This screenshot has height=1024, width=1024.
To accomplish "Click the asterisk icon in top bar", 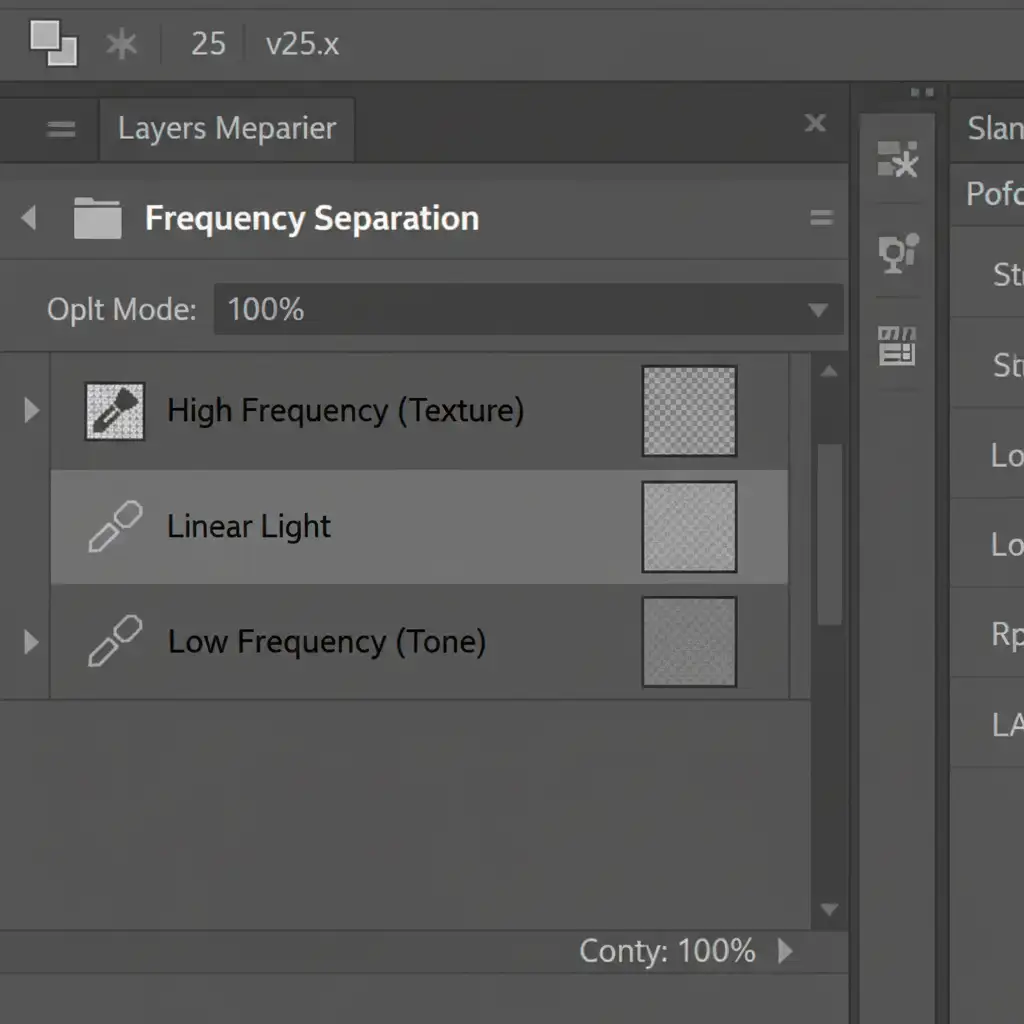I will [x=122, y=44].
